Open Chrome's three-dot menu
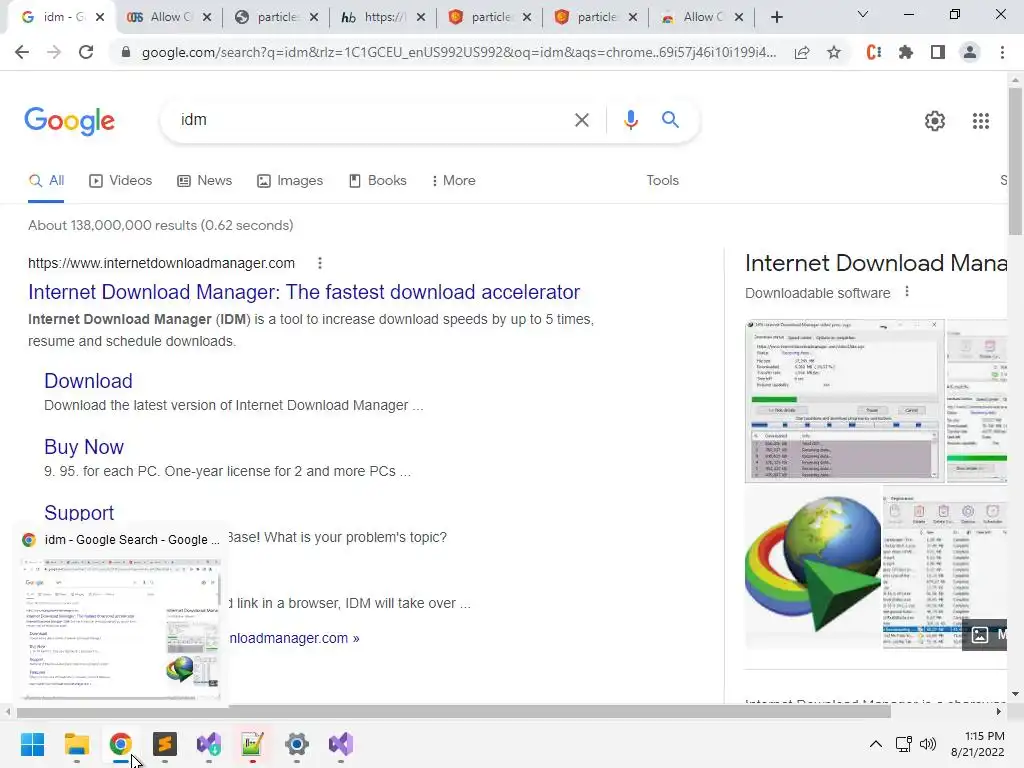Screen dimensions: 1024x768 point(1002,52)
